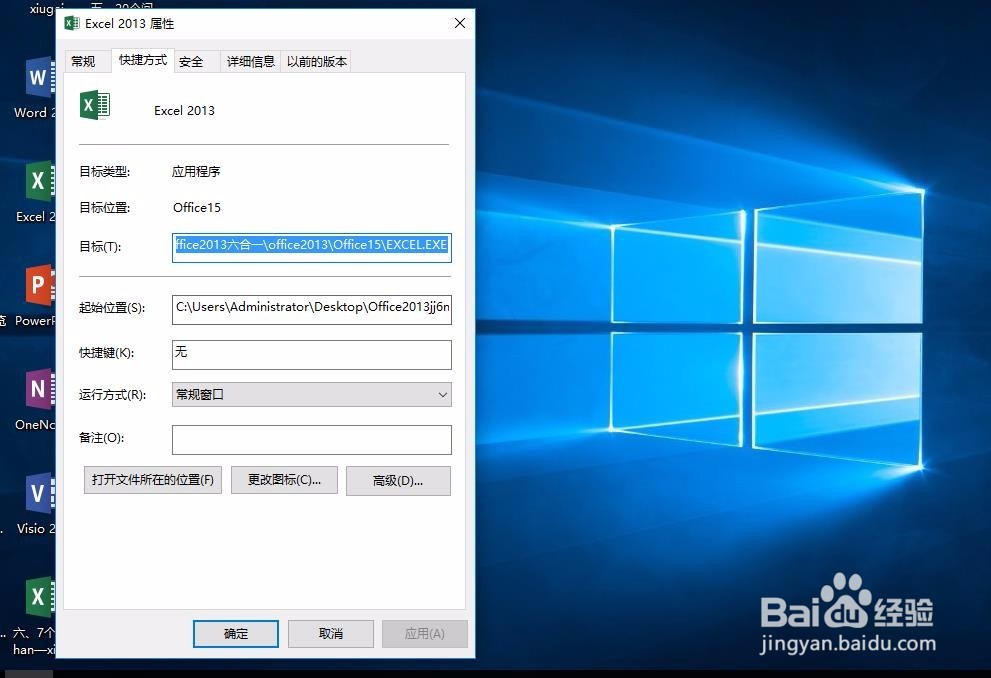Select the Excel desktop shortcut icon
991x678 pixels.
point(40,181)
